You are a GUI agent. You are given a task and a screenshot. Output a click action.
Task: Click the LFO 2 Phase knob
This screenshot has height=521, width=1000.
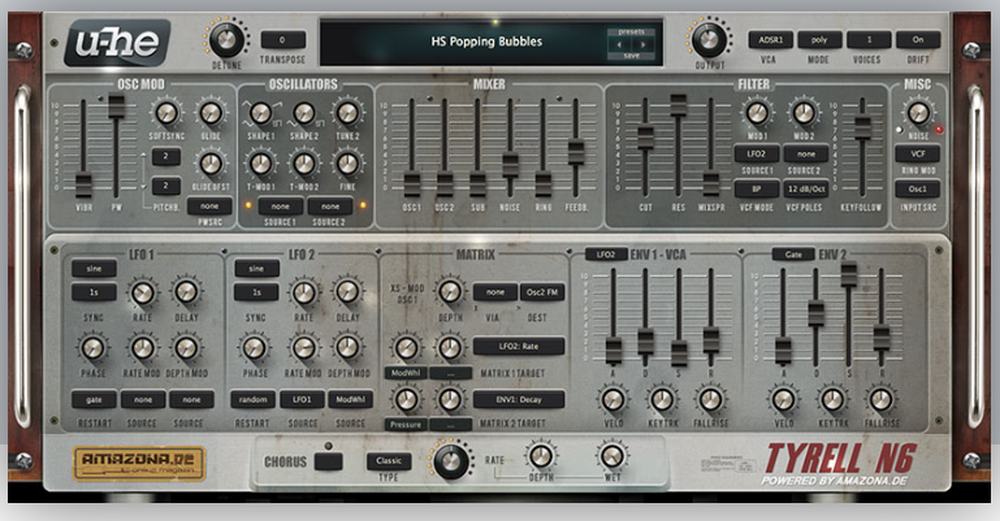tap(254, 348)
